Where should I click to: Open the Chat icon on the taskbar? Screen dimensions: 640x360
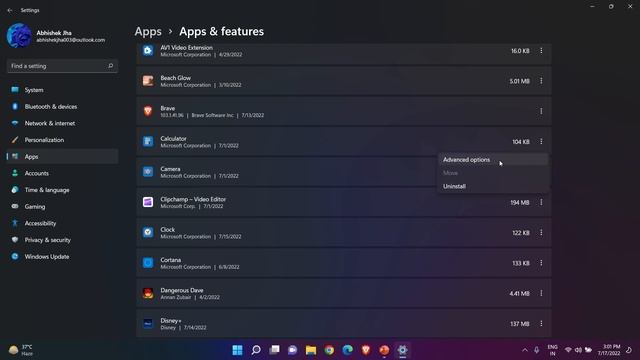(x=293, y=350)
